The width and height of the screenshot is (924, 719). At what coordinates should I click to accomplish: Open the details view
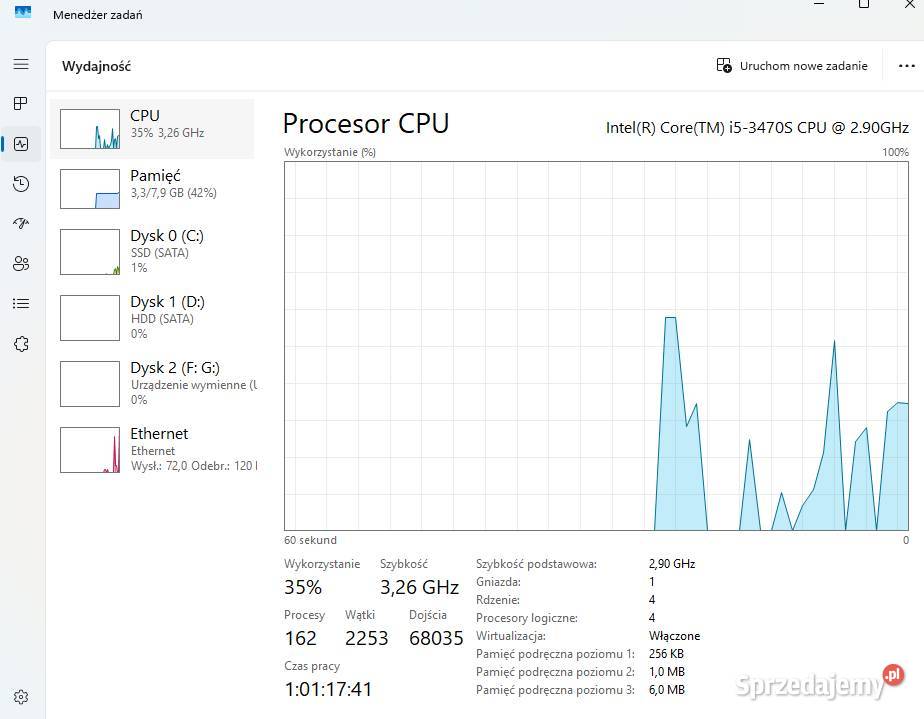pyautogui.click(x=21, y=303)
